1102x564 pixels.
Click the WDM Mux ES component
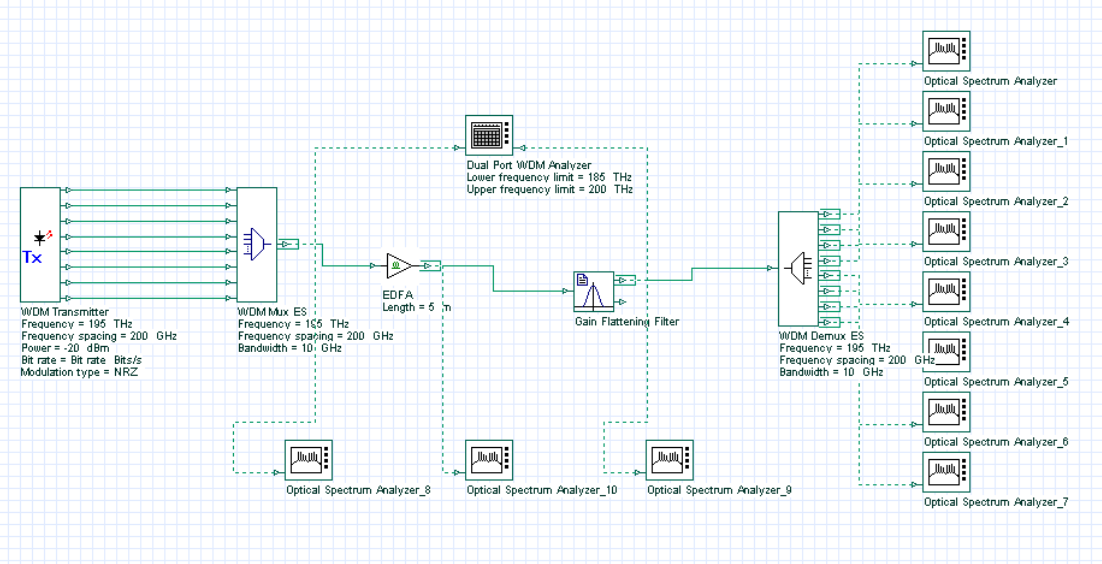257,244
